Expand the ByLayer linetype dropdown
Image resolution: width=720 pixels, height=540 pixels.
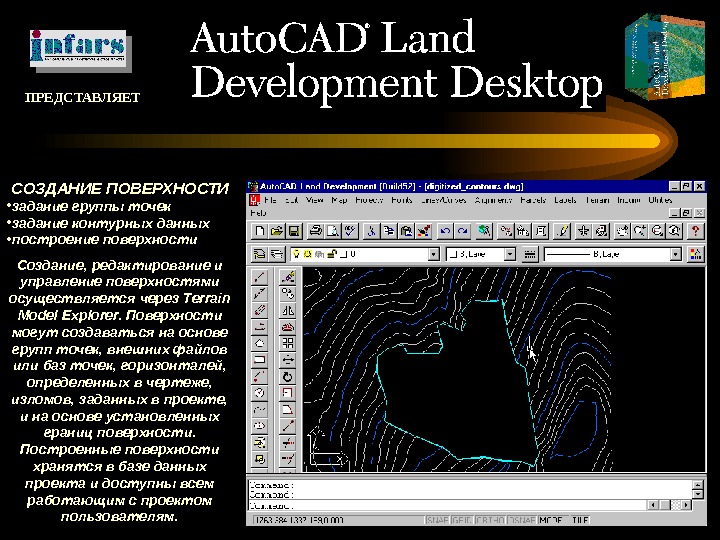point(675,254)
